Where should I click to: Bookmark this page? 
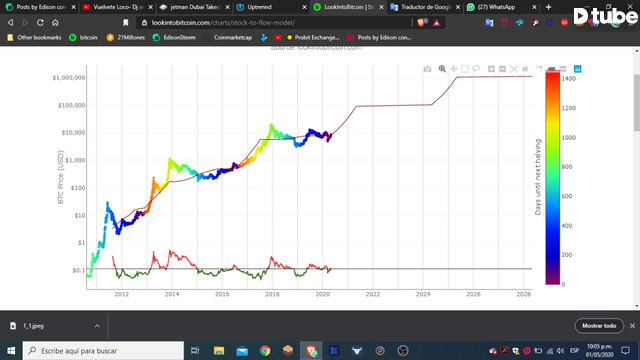[126, 22]
